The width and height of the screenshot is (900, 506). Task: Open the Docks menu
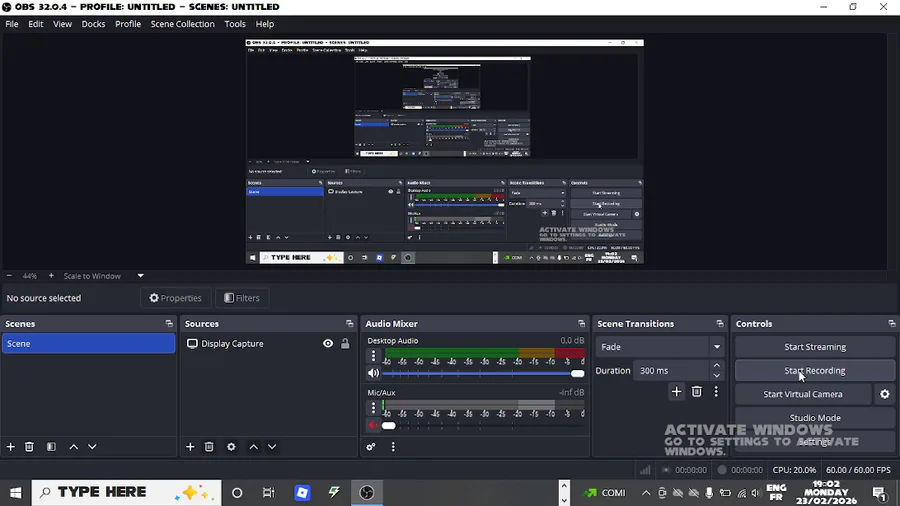click(93, 24)
